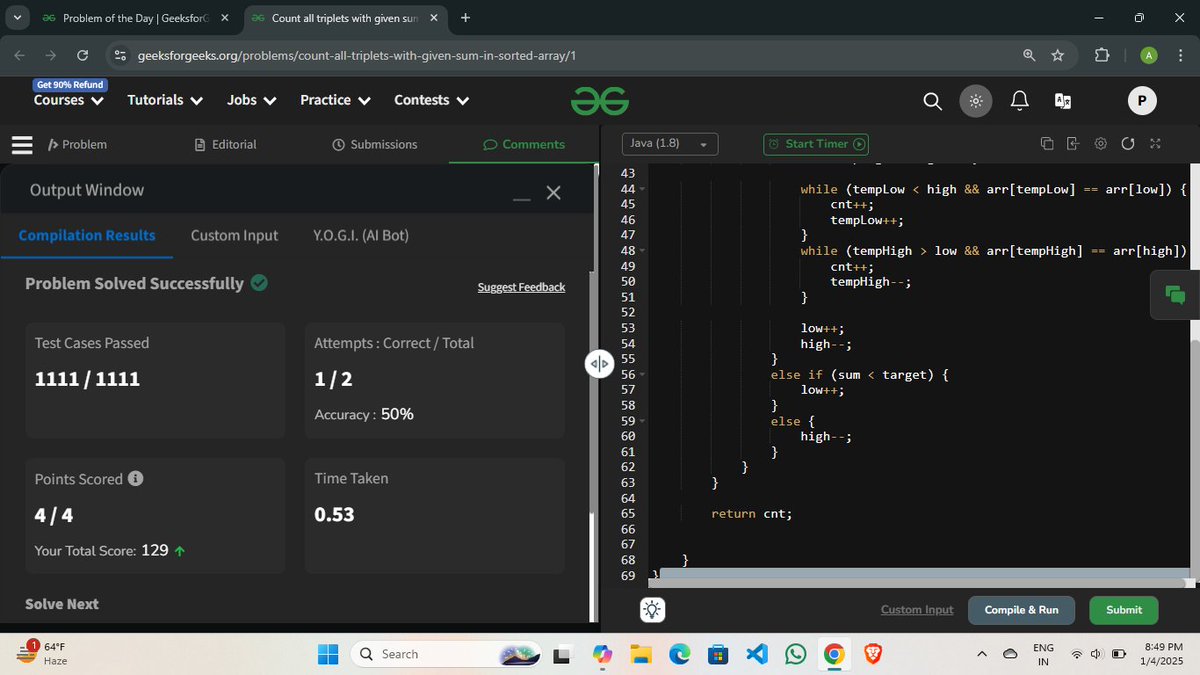
Task: Click the browser address bar URL
Action: (355, 55)
